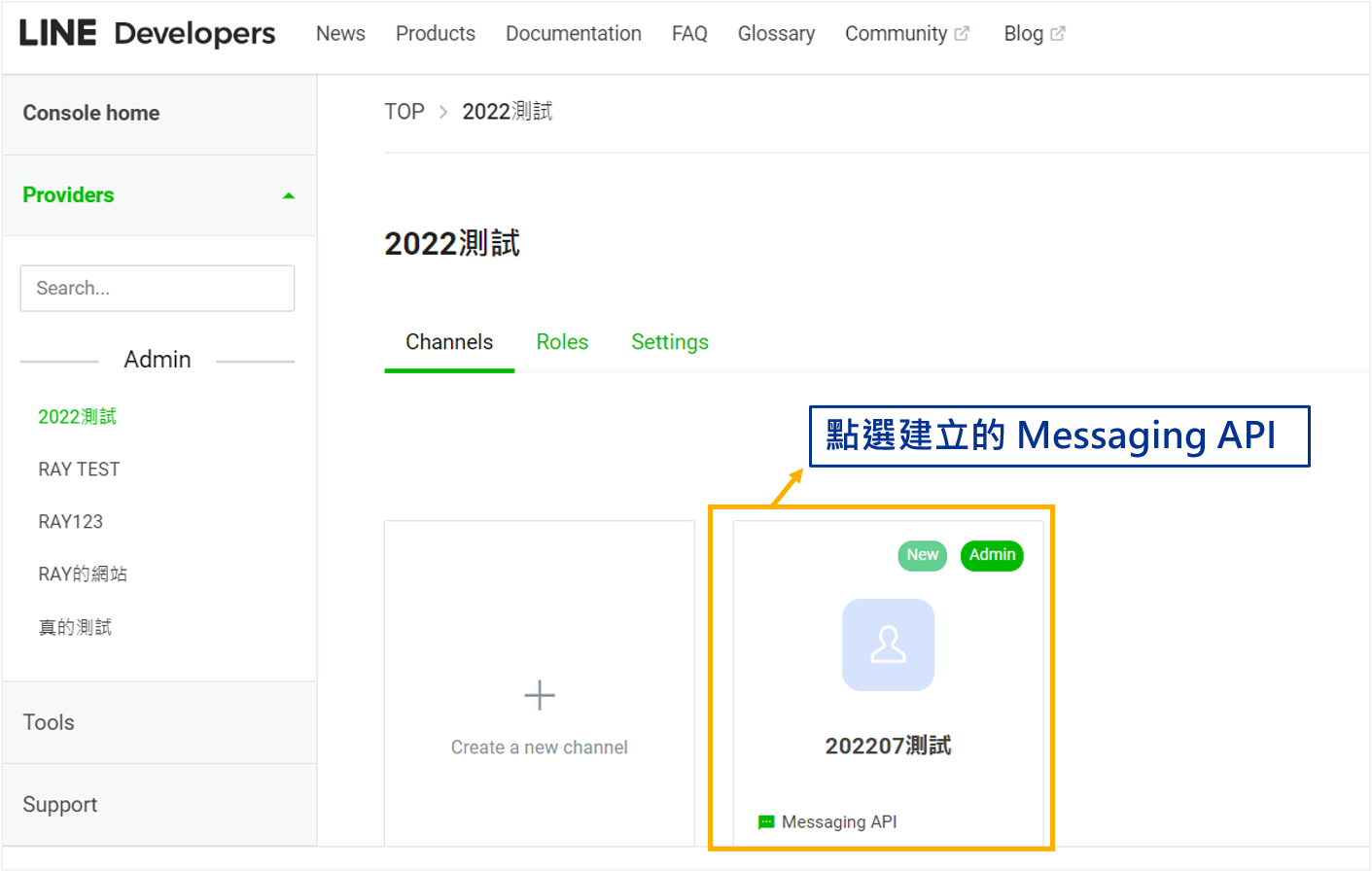Click the 202207測試 channel avatar icon
The image size is (1372, 871).
pyautogui.click(x=887, y=645)
